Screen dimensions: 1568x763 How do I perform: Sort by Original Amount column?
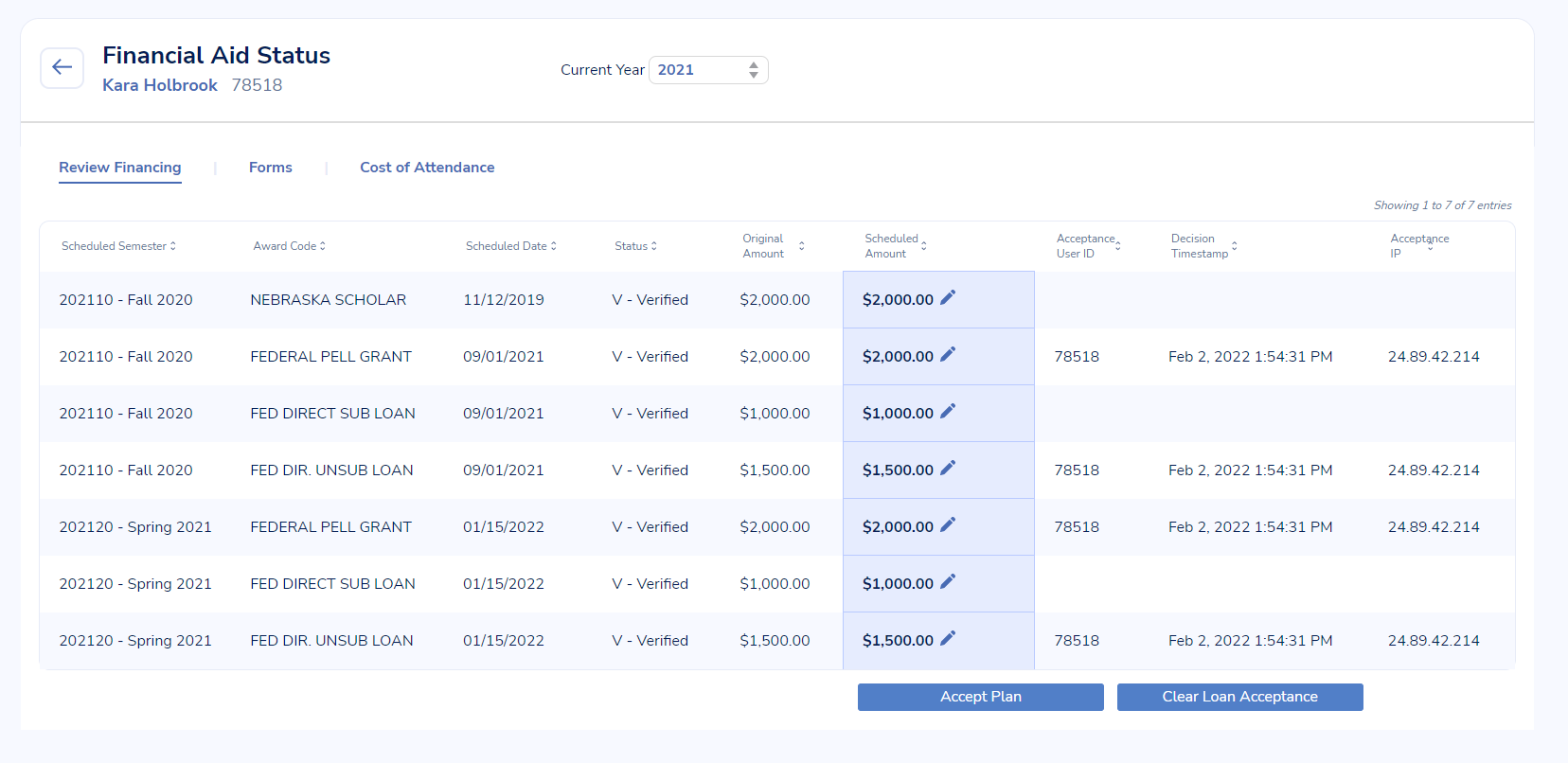pos(773,246)
